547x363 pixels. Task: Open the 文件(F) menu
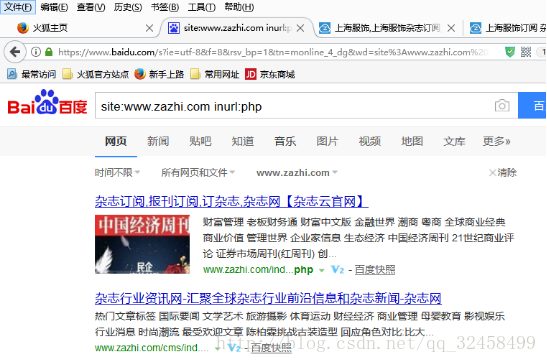pos(18,7)
